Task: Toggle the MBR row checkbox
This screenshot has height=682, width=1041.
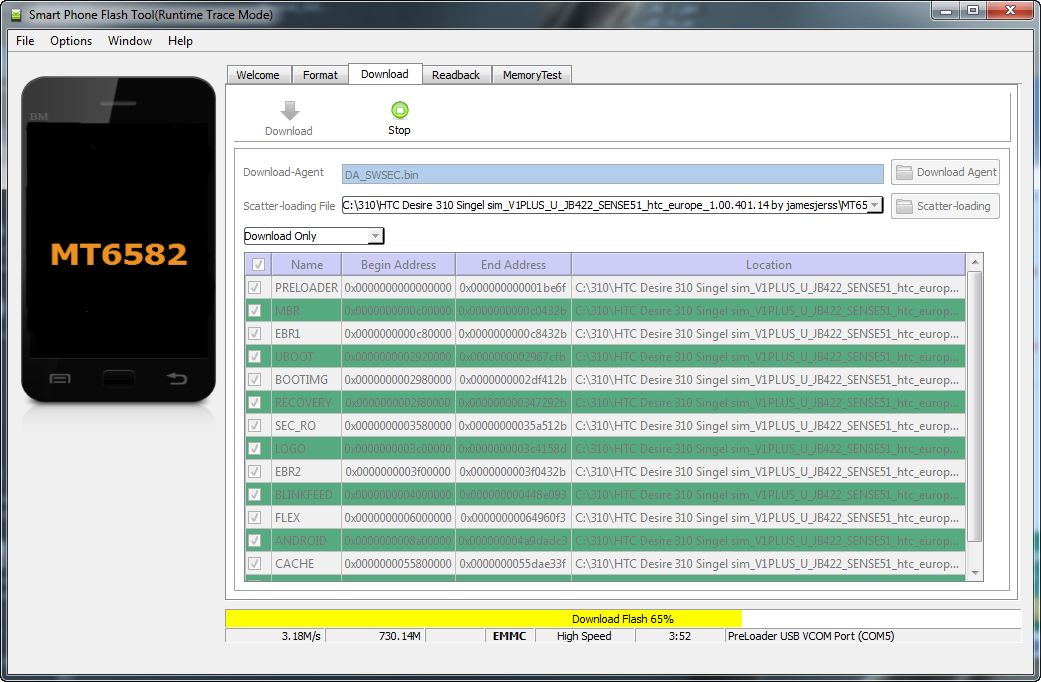Action: pos(254,311)
